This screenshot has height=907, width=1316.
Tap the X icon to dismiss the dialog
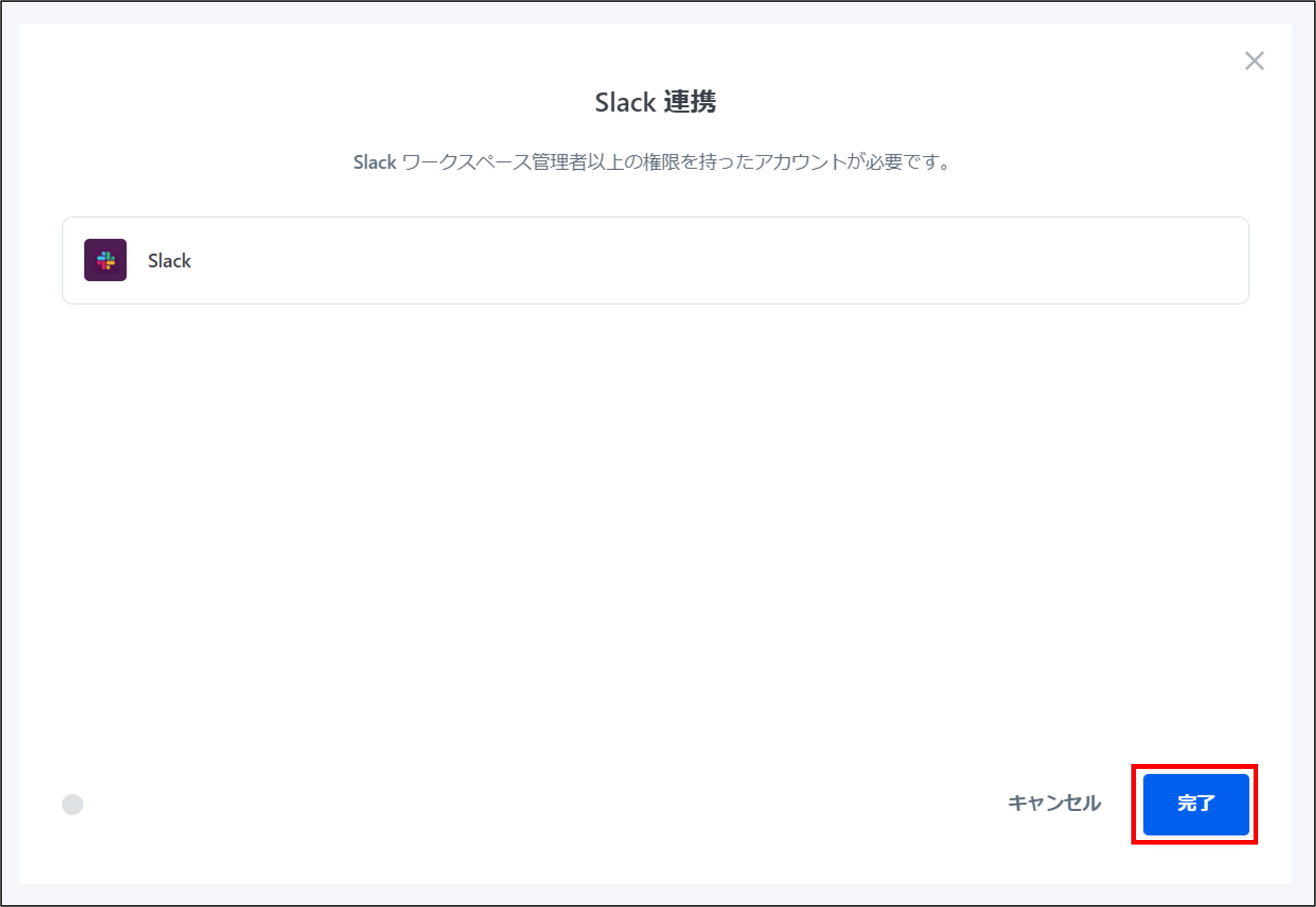1254,62
